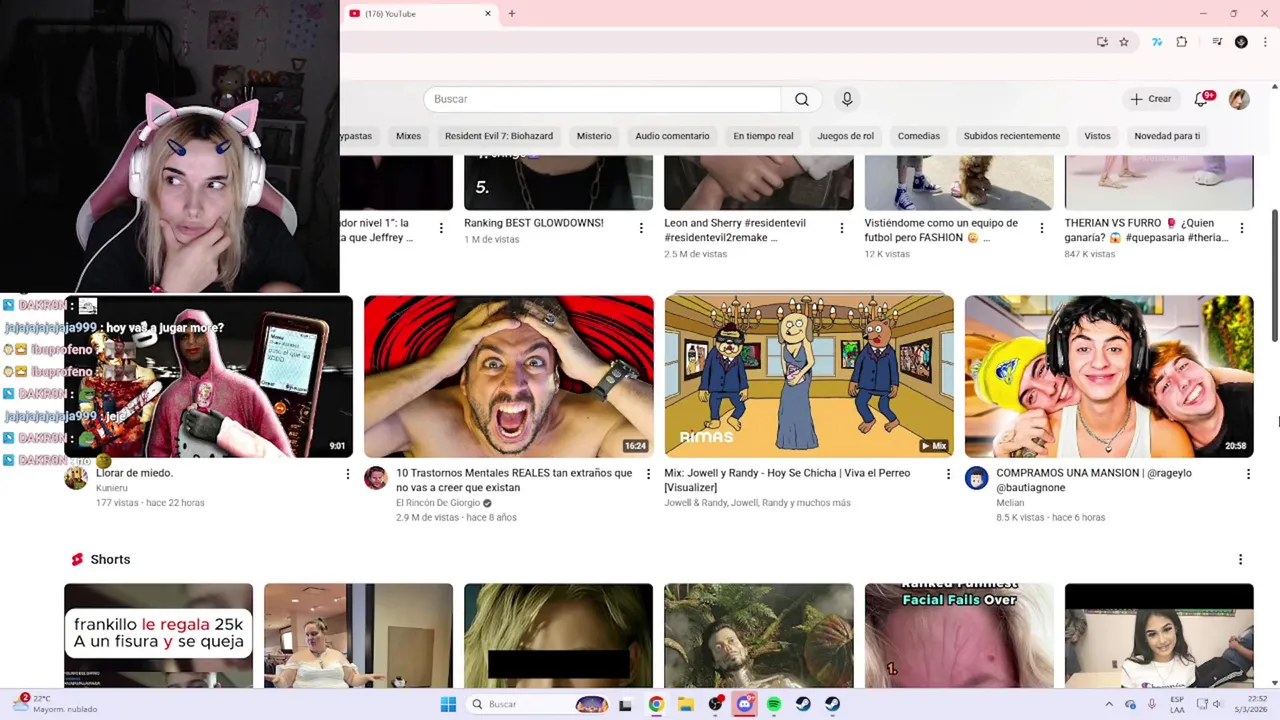Open YouTube account avatar menu
The height and width of the screenshot is (720, 1280).
click(1239, 99)
